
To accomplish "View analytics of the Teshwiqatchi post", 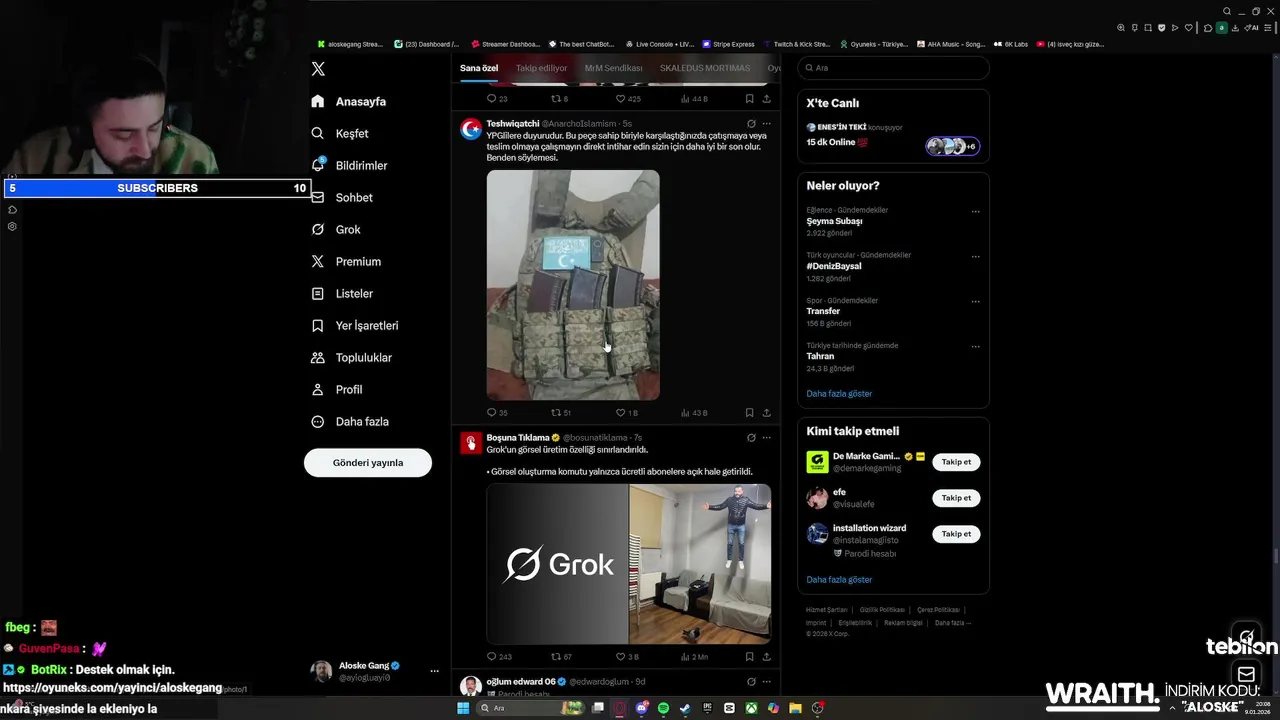I will (694, 412).
